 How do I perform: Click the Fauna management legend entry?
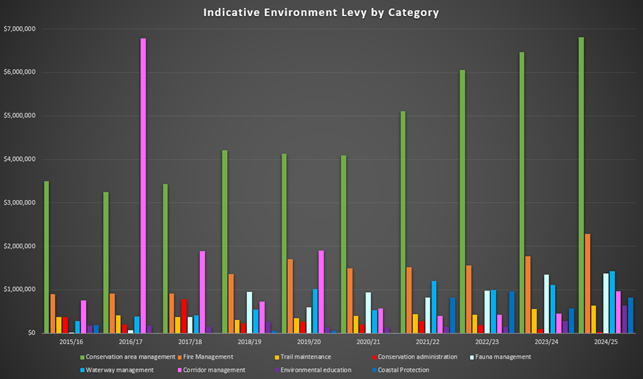(500, 357)
